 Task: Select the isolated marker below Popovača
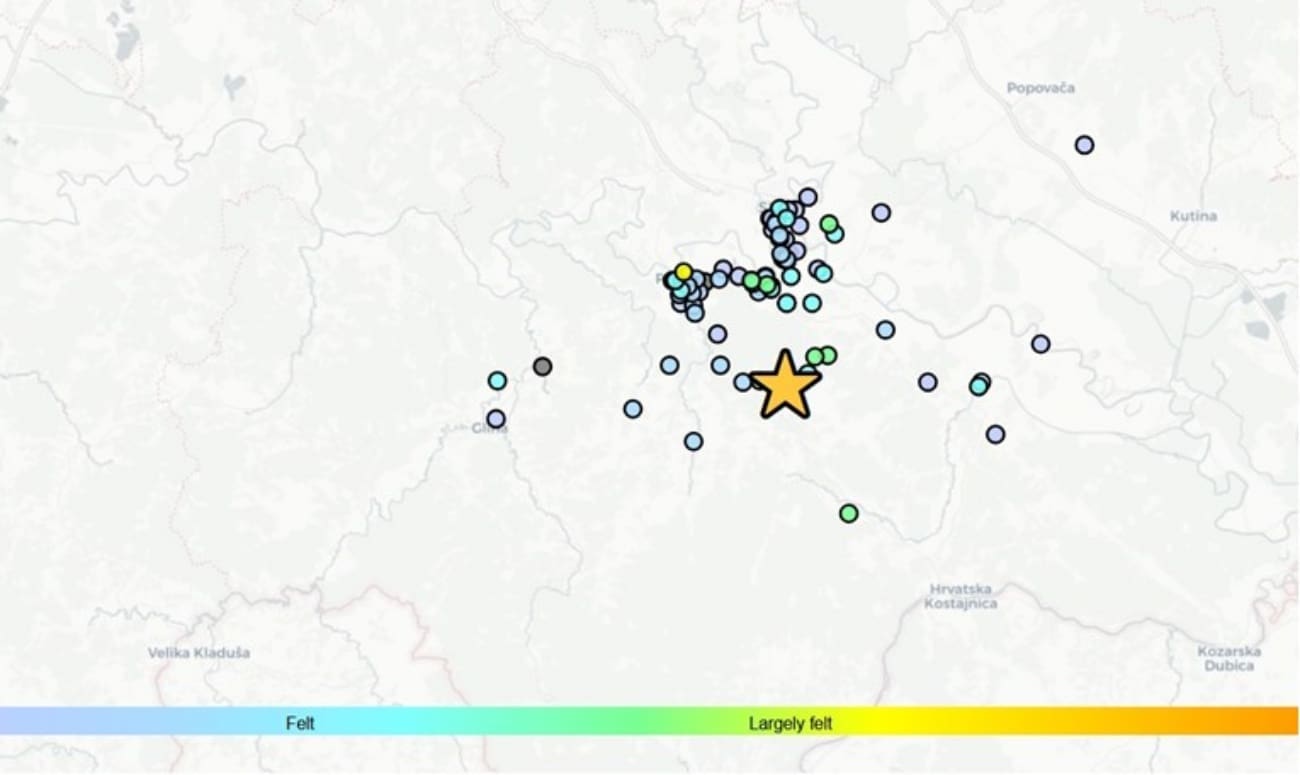pyautogui.click(x=1084, y=145)
